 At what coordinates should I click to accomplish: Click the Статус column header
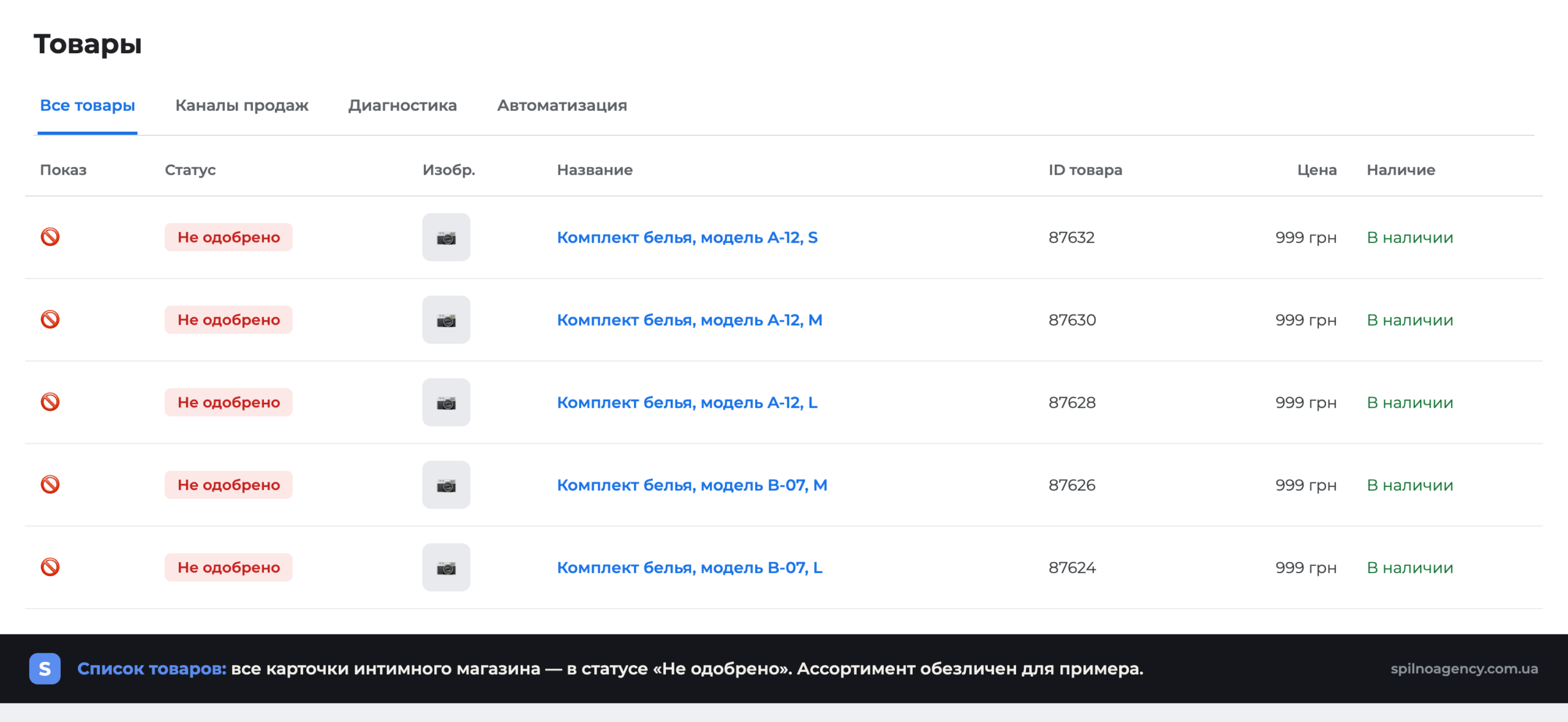coord(190,170)
